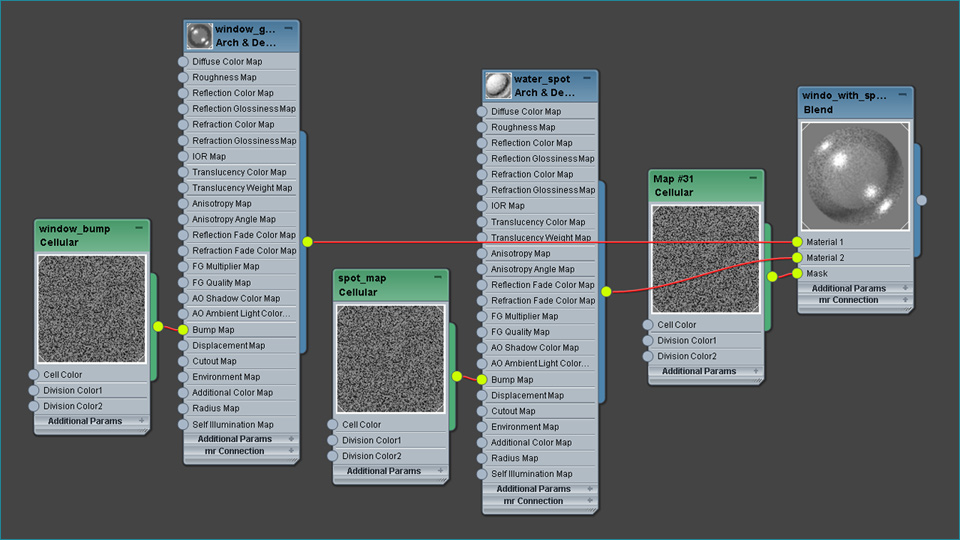Click window_g Roughness Map socket
This screenshot has width=960, height=540.
click(182, 77)
